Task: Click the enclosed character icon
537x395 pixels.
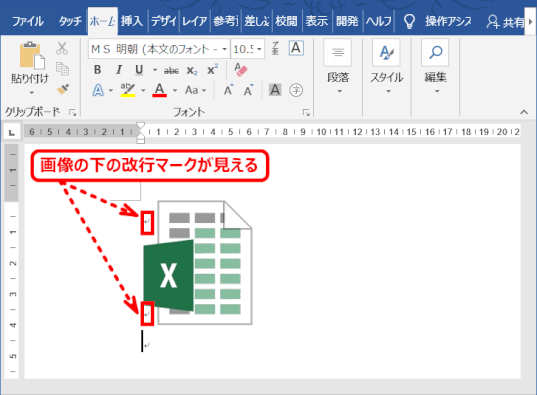Action: pyautogui.click(x=296, y=90)
